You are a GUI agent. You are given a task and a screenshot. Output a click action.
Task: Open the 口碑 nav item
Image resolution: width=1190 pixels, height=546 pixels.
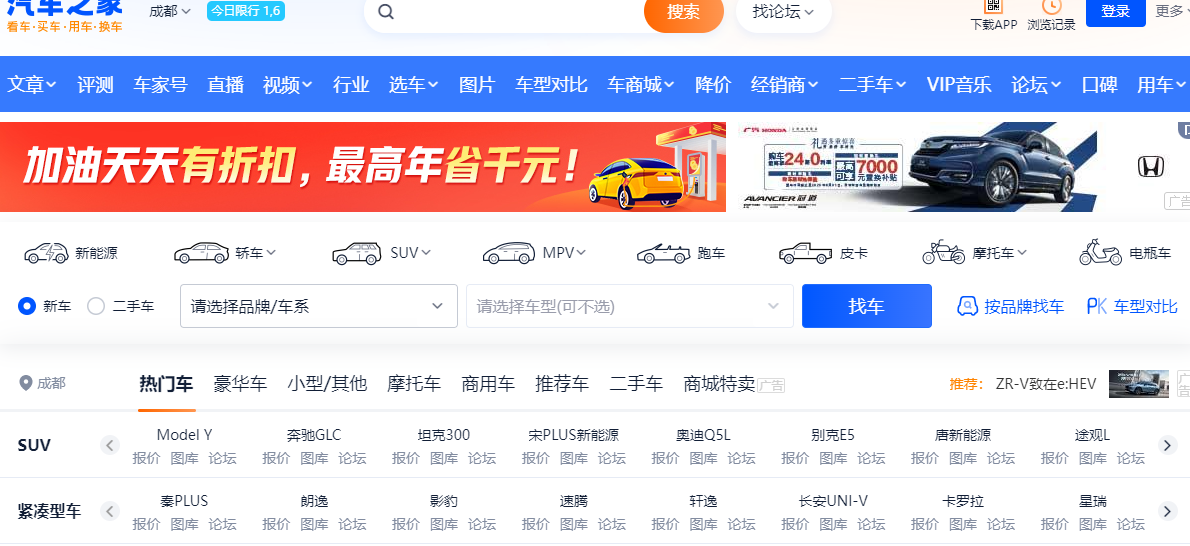[x=1099, y=84]
